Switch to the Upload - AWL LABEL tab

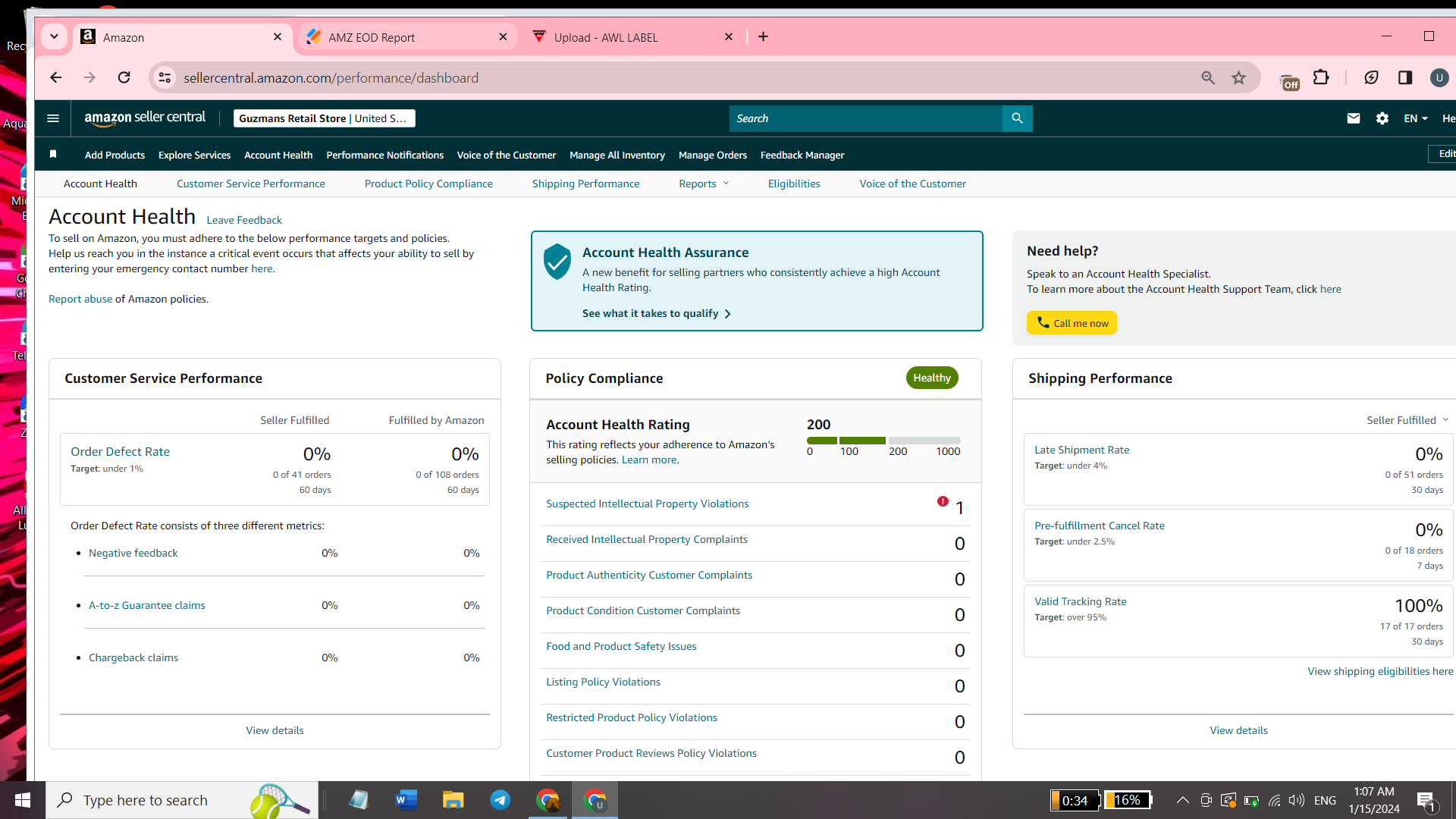click(633, 37)
